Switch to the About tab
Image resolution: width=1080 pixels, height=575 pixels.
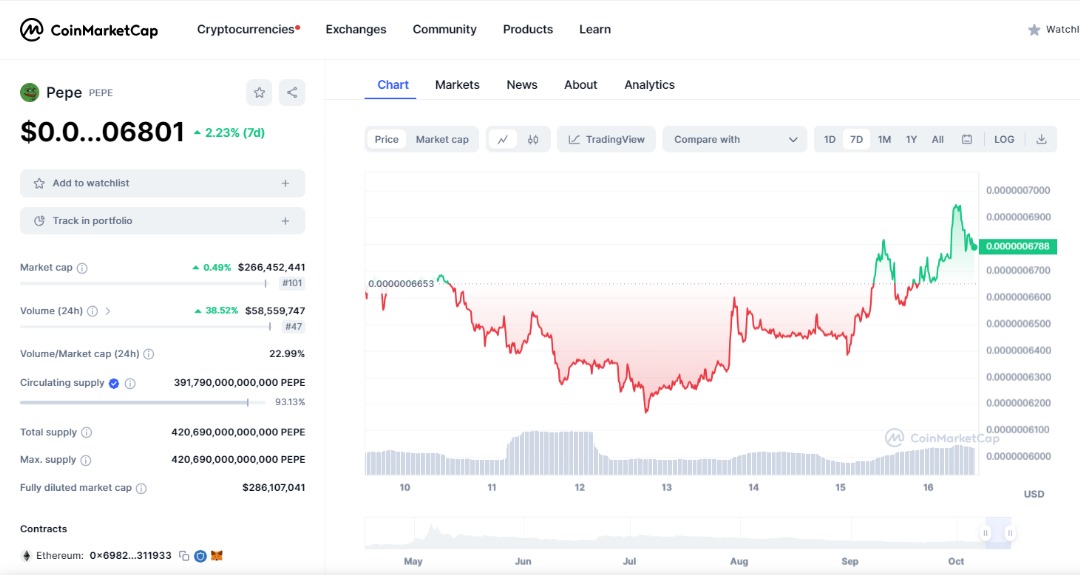click(x=581, y=85)
